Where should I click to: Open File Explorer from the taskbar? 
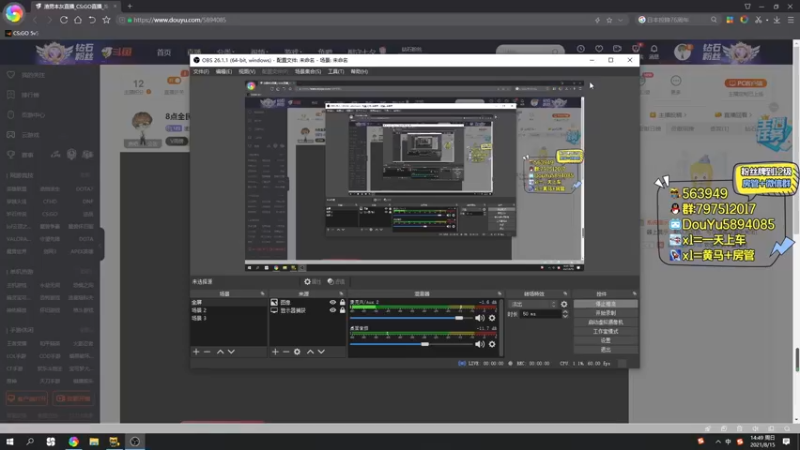pos(94,441)
